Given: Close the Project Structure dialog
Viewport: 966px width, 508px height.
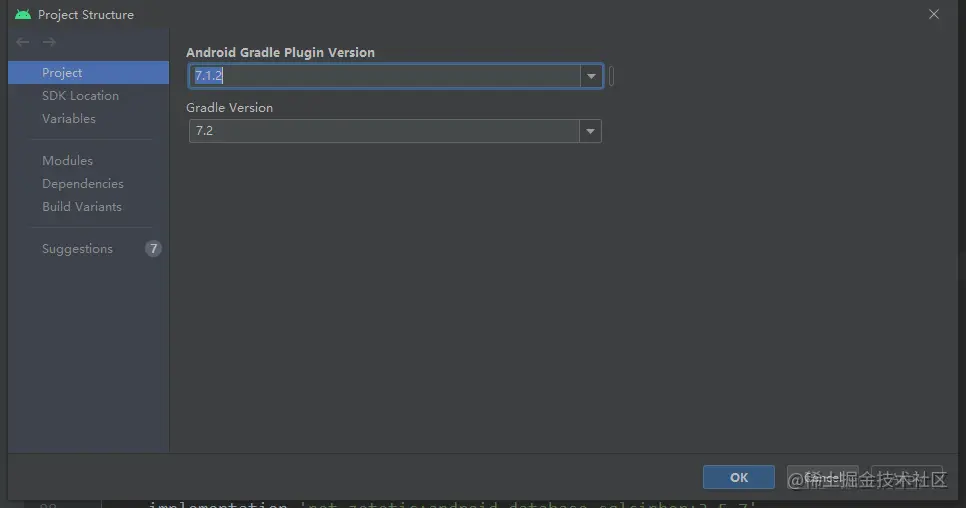Looking at the screenshot, I should pos(934,14).
